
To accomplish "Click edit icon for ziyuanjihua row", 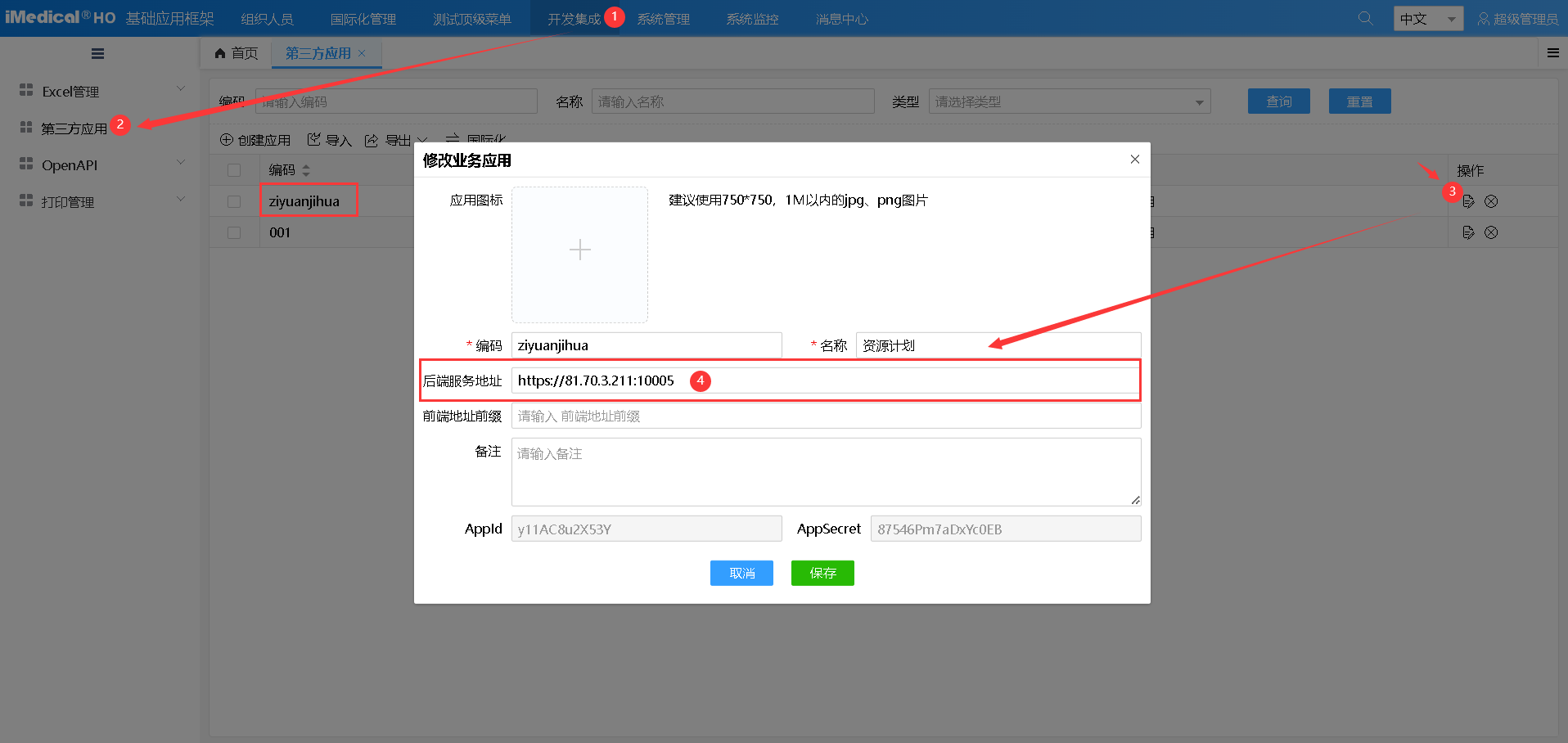I will pyautogui.click(x=1468, y=201).
